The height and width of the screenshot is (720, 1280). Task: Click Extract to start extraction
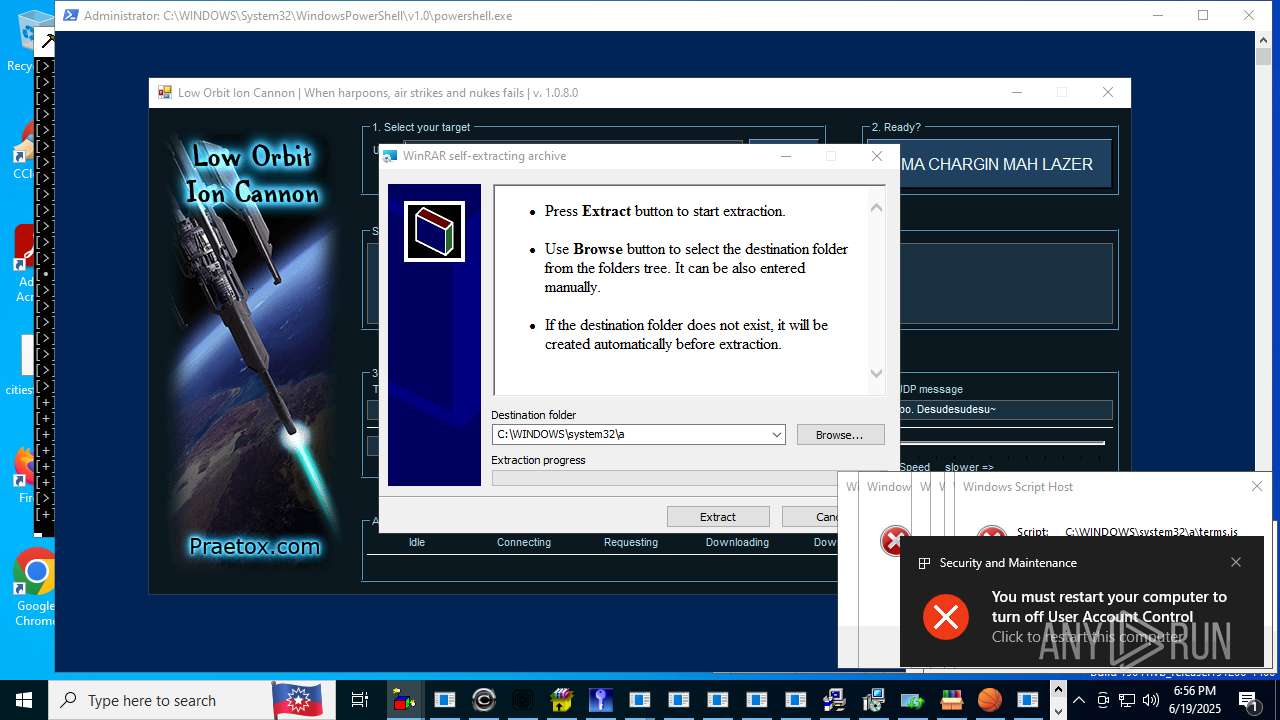point(718,517)
